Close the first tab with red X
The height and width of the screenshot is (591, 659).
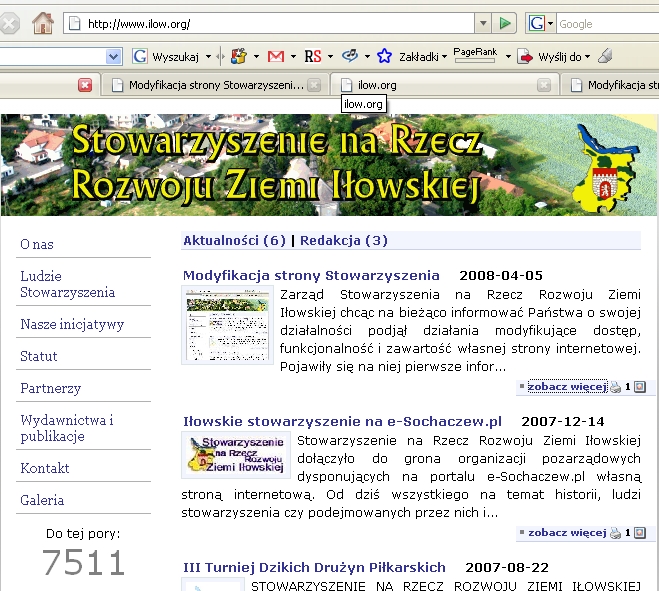[85, 85]
